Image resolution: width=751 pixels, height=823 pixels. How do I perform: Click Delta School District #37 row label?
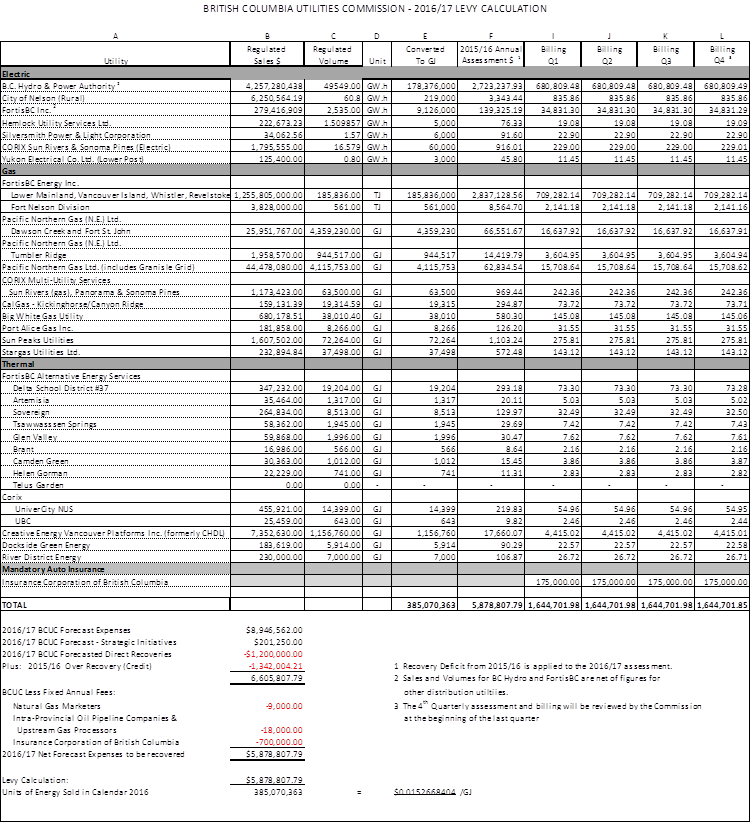pos(60,388)
